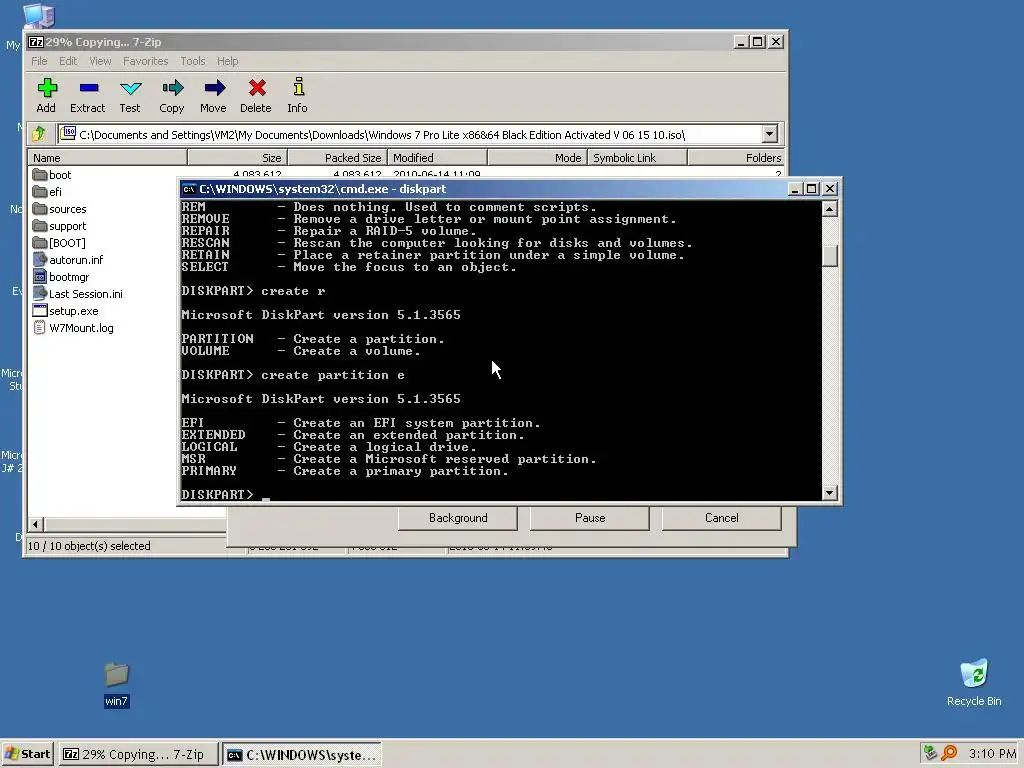Click the taskbar clock showing 3:10 PM

[x=992, y=754]
